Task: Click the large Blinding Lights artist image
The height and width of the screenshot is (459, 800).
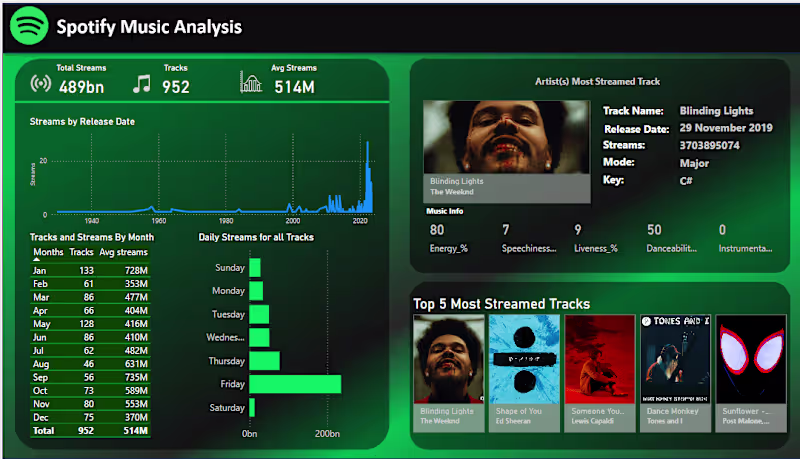Action: 507,137
